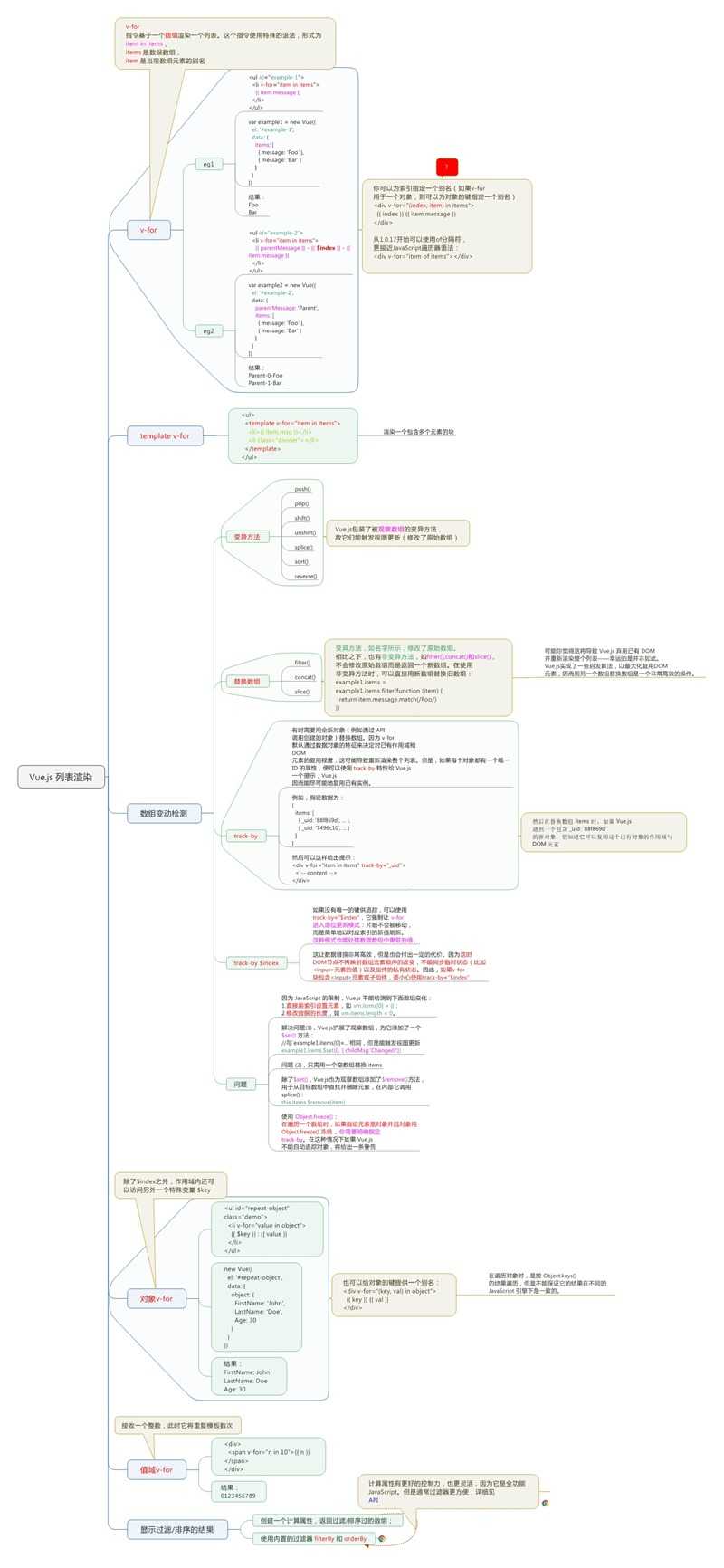Click the reverse() method node

(x=305, y=576)
